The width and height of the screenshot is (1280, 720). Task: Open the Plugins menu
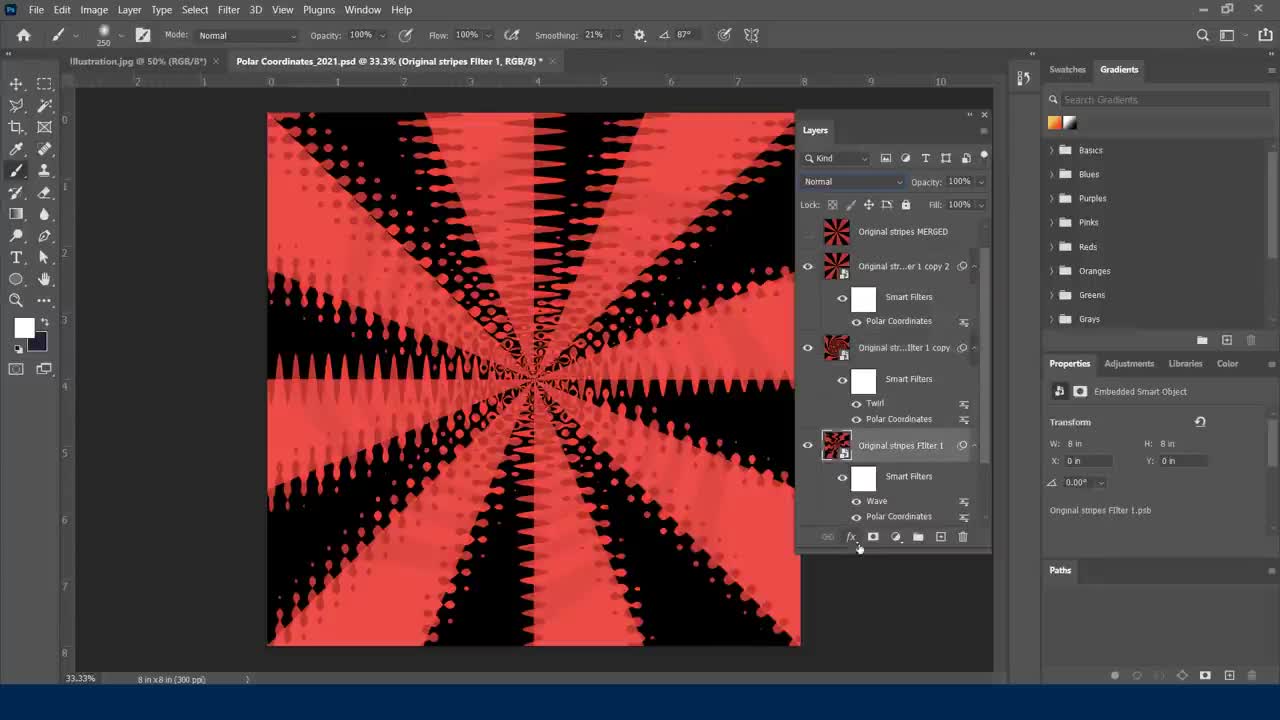click(319, 9)
